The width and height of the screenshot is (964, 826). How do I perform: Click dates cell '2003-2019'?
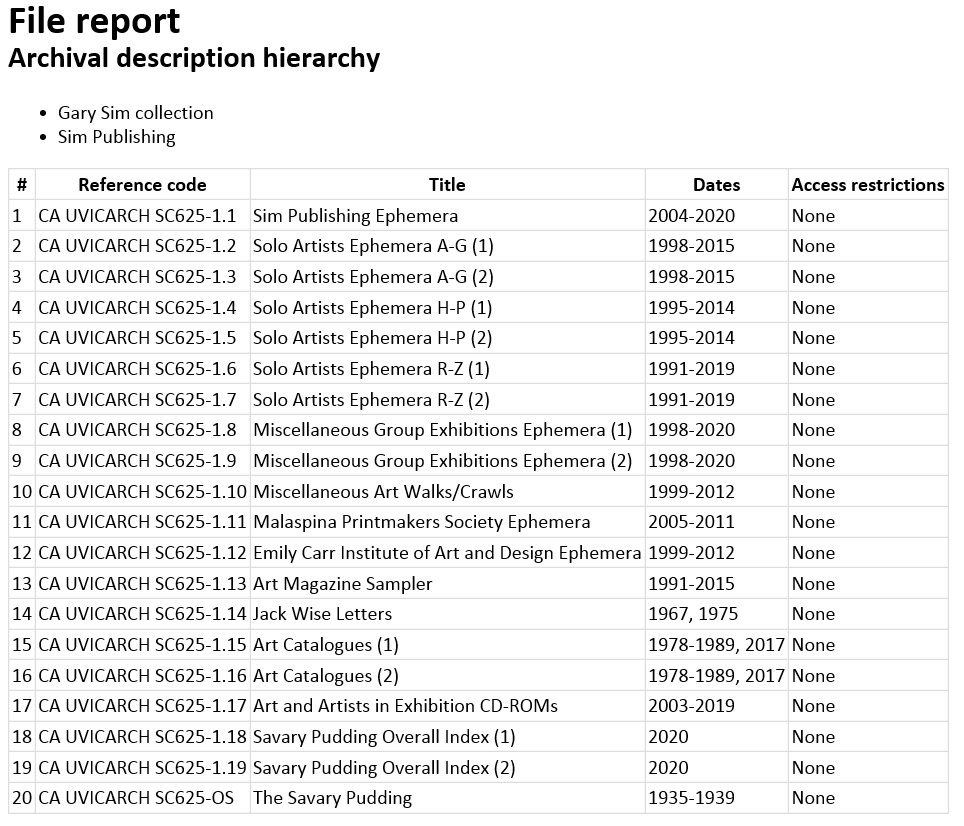click(692, 706)
